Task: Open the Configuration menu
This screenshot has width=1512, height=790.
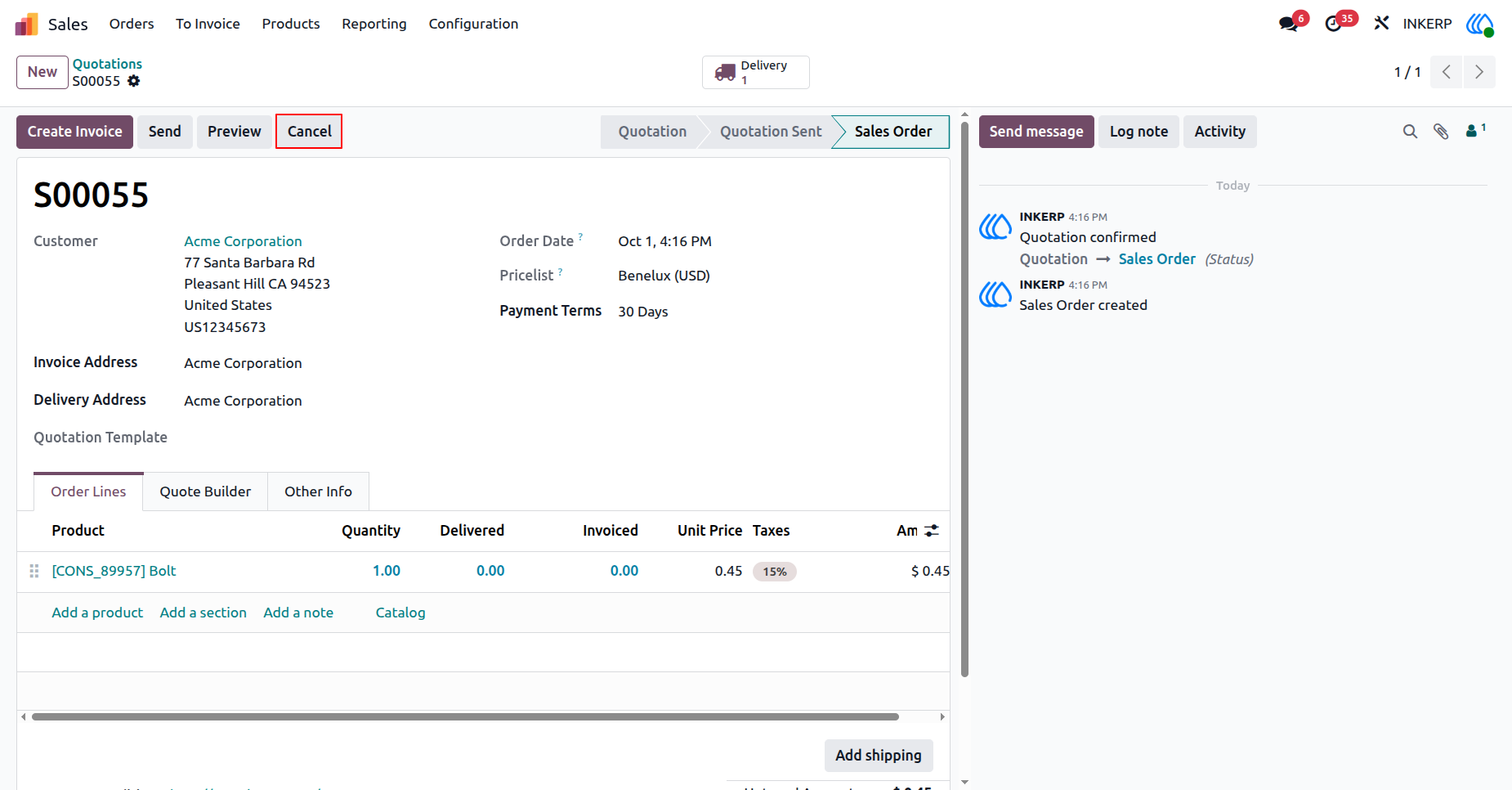Action: [473, 24]
